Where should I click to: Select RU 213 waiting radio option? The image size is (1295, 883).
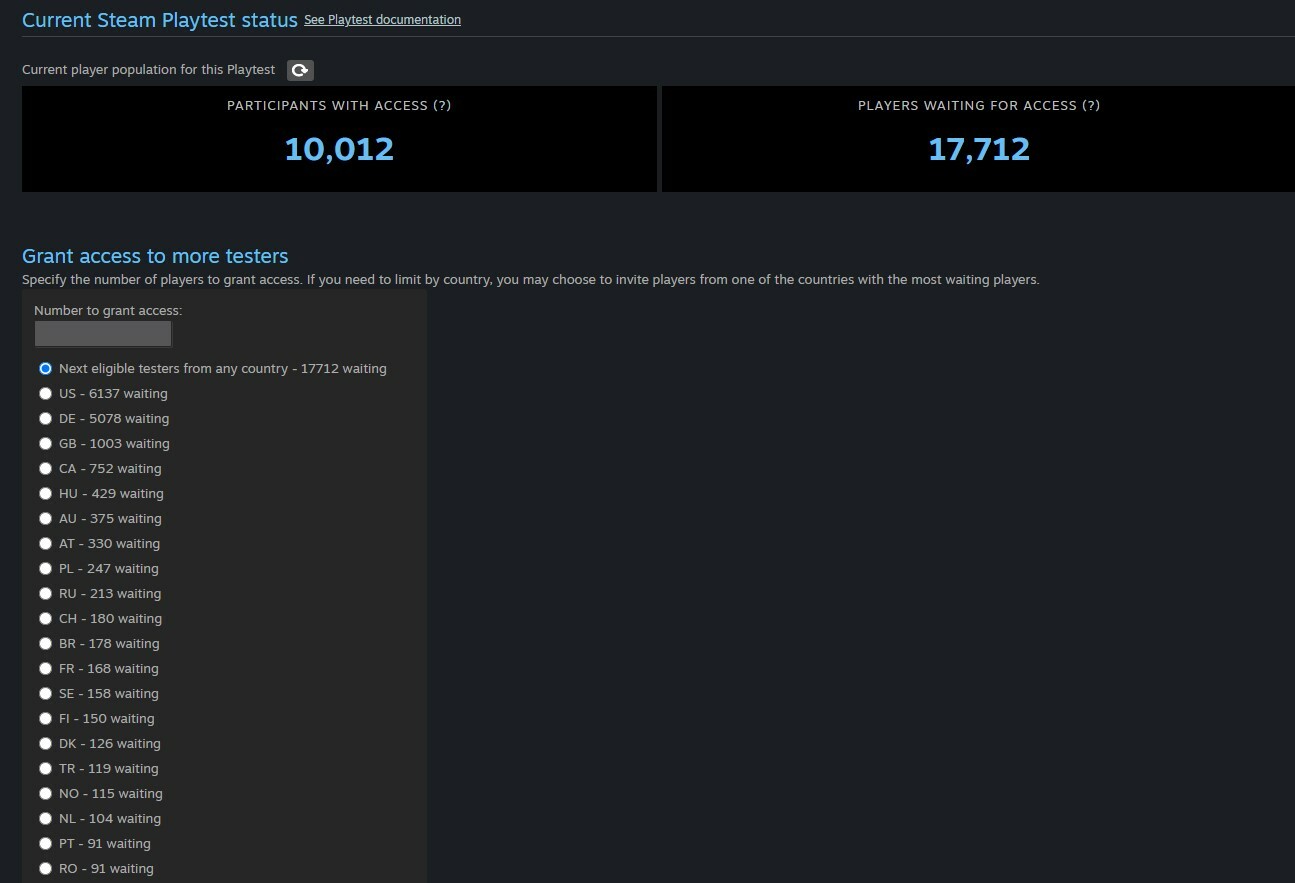(45, 594)
